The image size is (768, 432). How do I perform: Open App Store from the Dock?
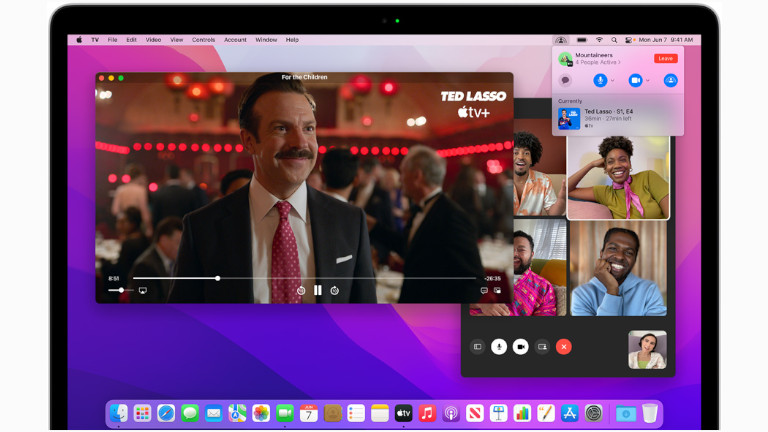[570, 413]
